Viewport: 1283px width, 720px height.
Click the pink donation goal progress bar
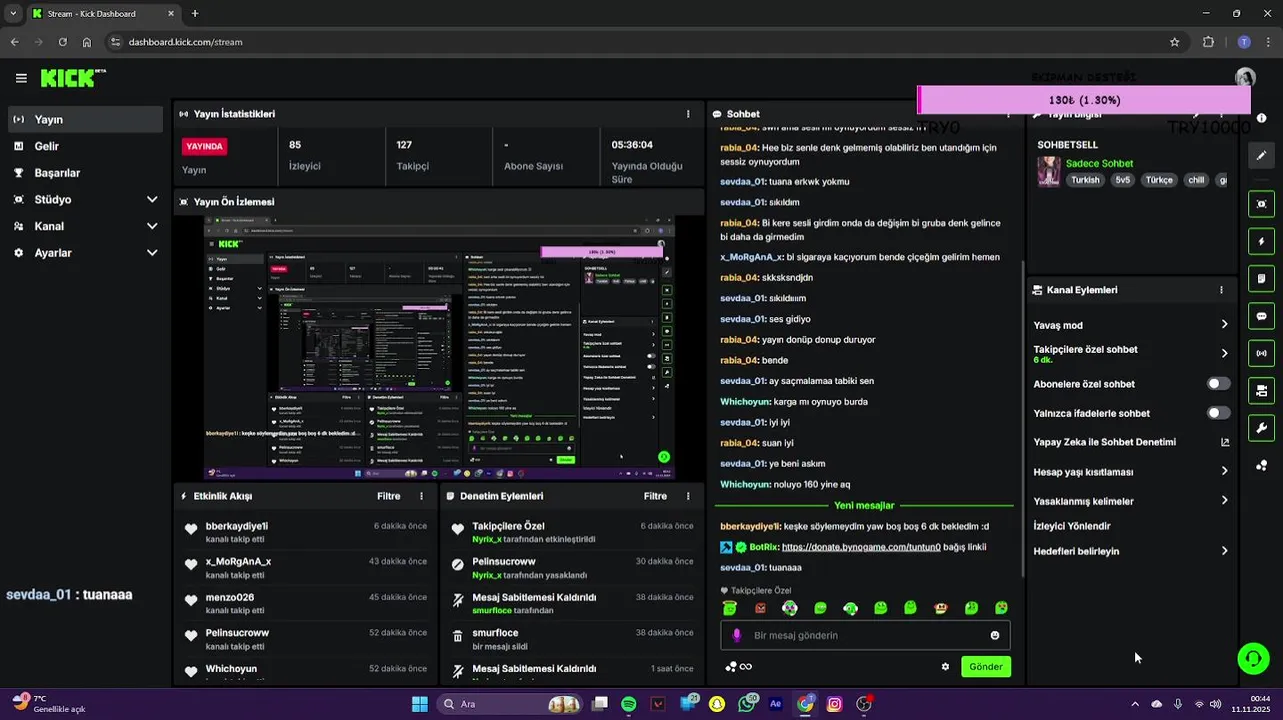click(x=1084, y=100)
